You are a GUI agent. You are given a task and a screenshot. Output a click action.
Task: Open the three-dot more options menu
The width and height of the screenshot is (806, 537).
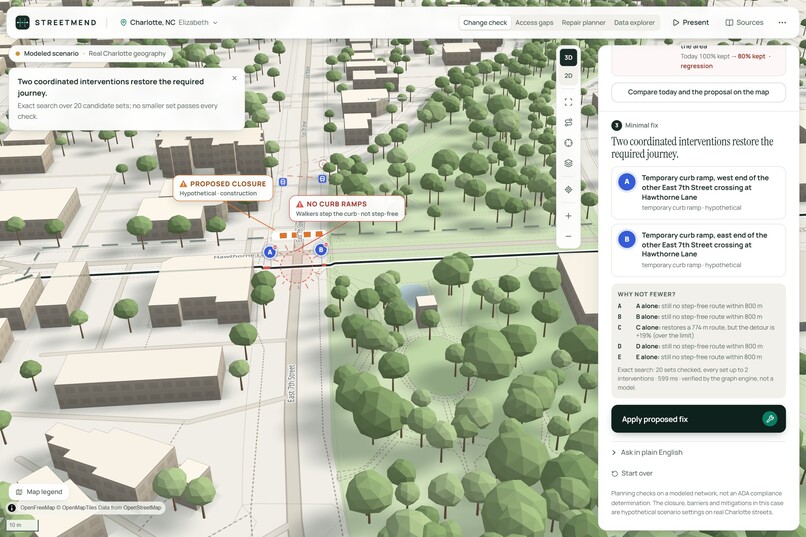(x=782, y=23)
